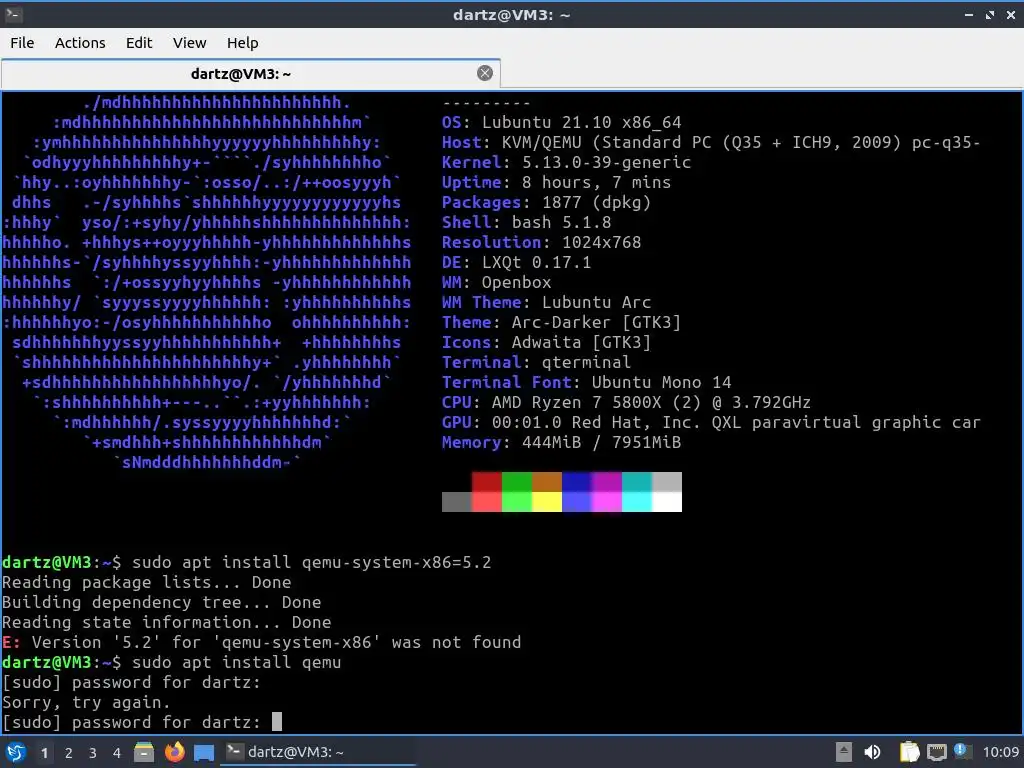Image resolution: width=1024 pixels, height=768 pixels.
Task: Minimize the terminal window
Action: pyautogui.click(x=968, y=14)
